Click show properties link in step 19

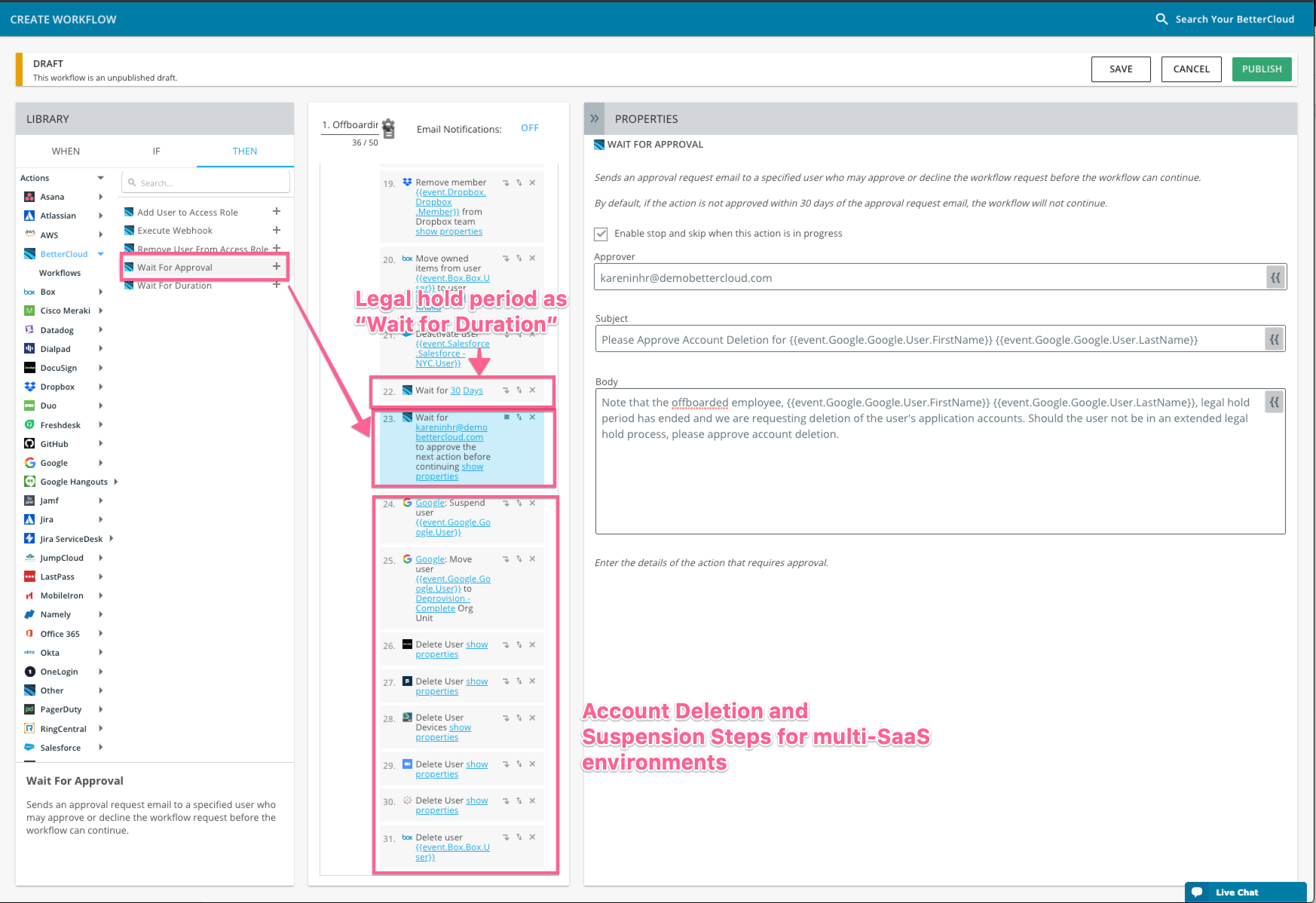pos(448,231)
